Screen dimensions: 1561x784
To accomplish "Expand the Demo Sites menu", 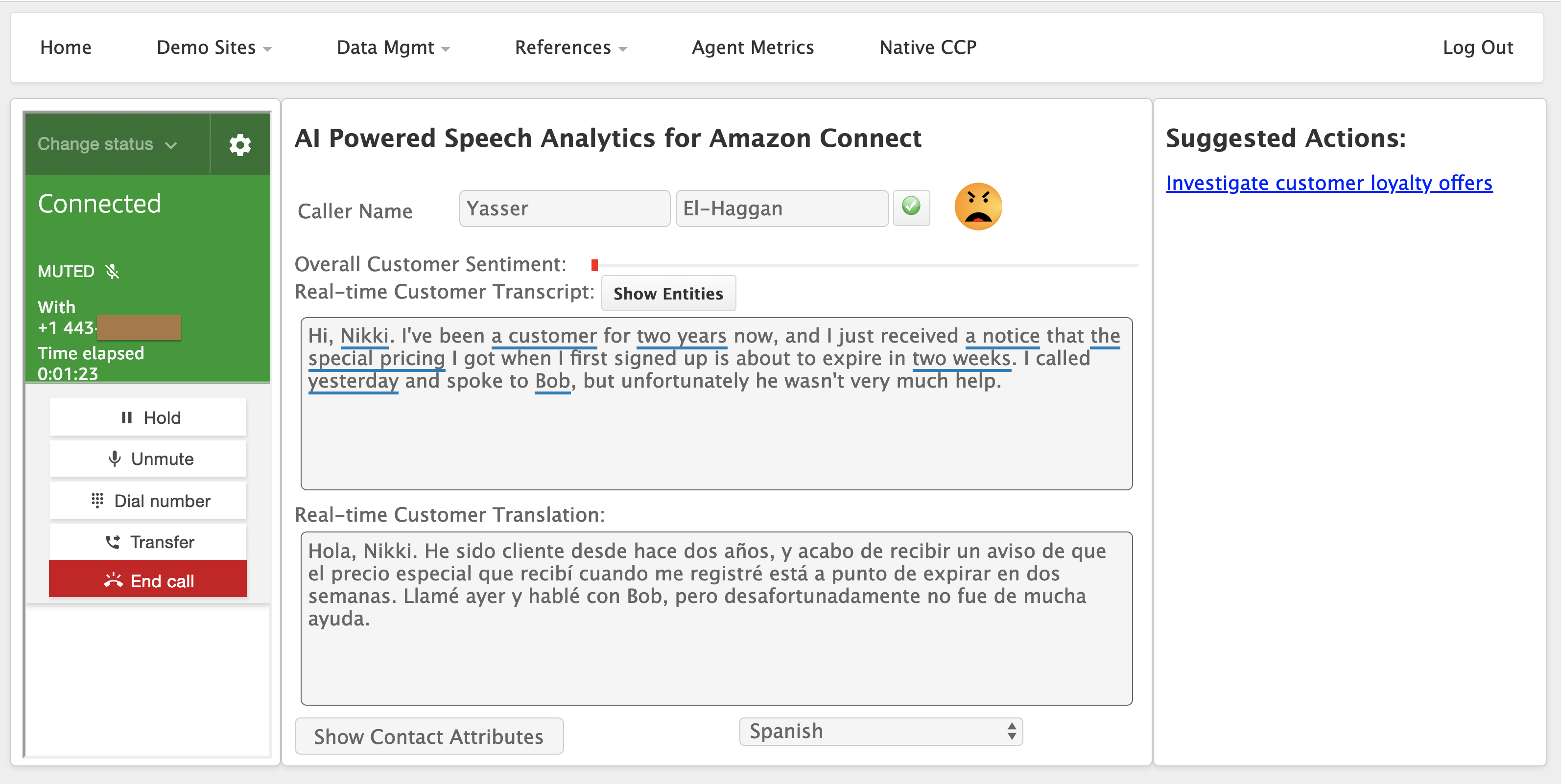I will [x=213, y=47].
